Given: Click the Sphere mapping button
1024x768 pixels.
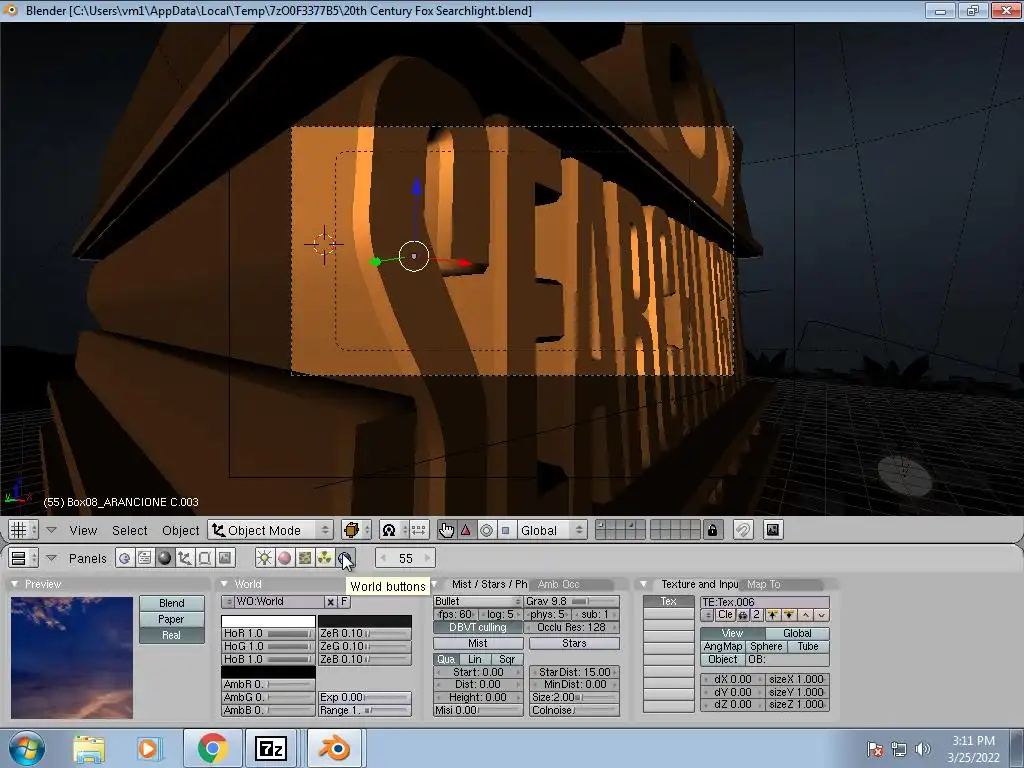Looking at the screenshot, I should coord(766,647).
